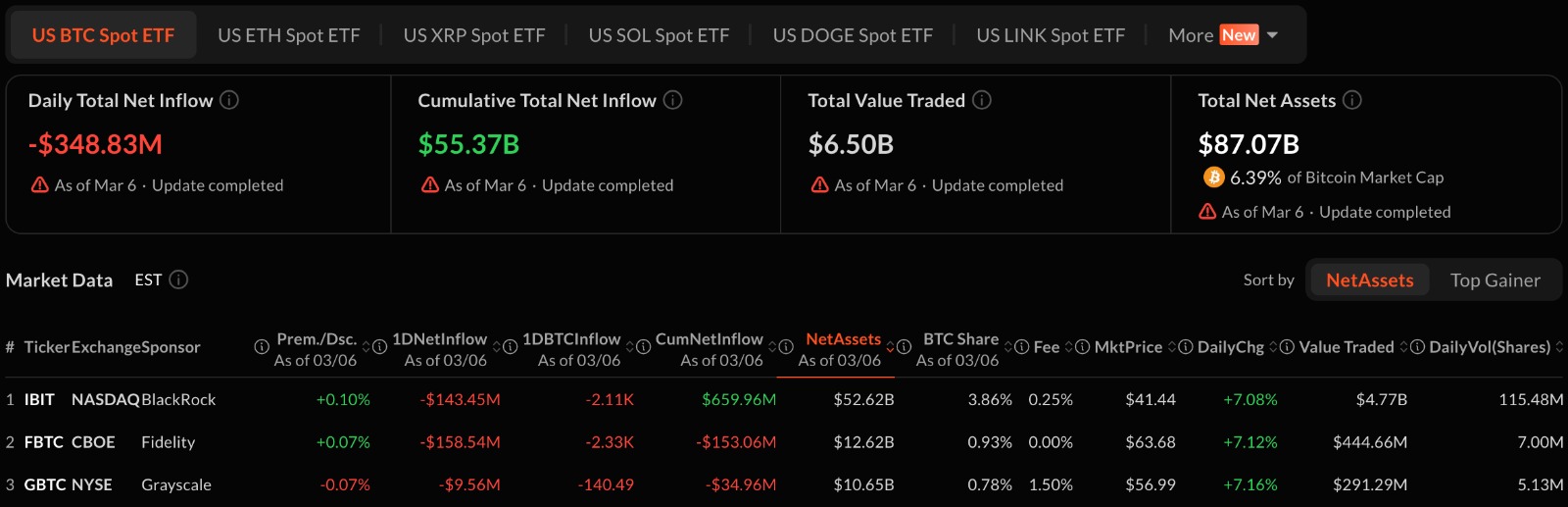This screenshot has height=507, width=1568.
Task: Select NetAssets sort option
Action: pyautogui.click(x=1369, y=280)
